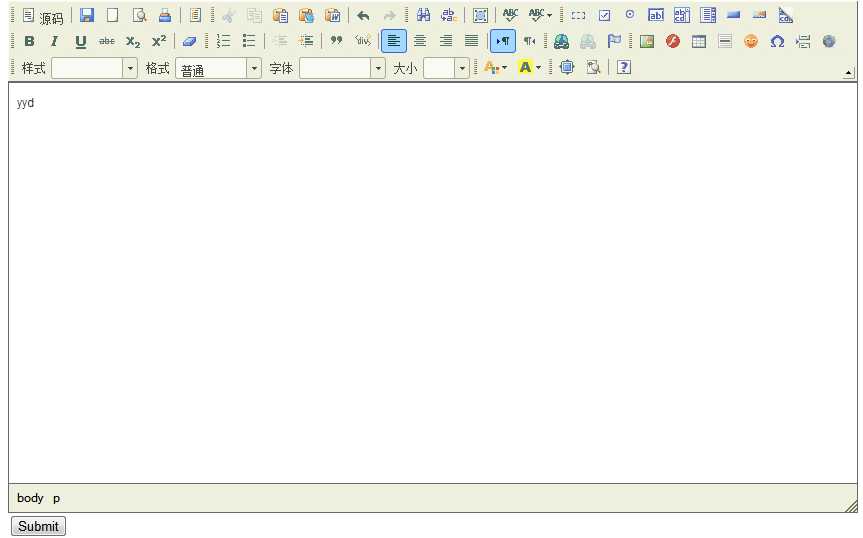This screenshot has height=538, width=863.
Task: Open the 样式 styles dropdown
Action: pyautogui.click(x=94, y=68)
